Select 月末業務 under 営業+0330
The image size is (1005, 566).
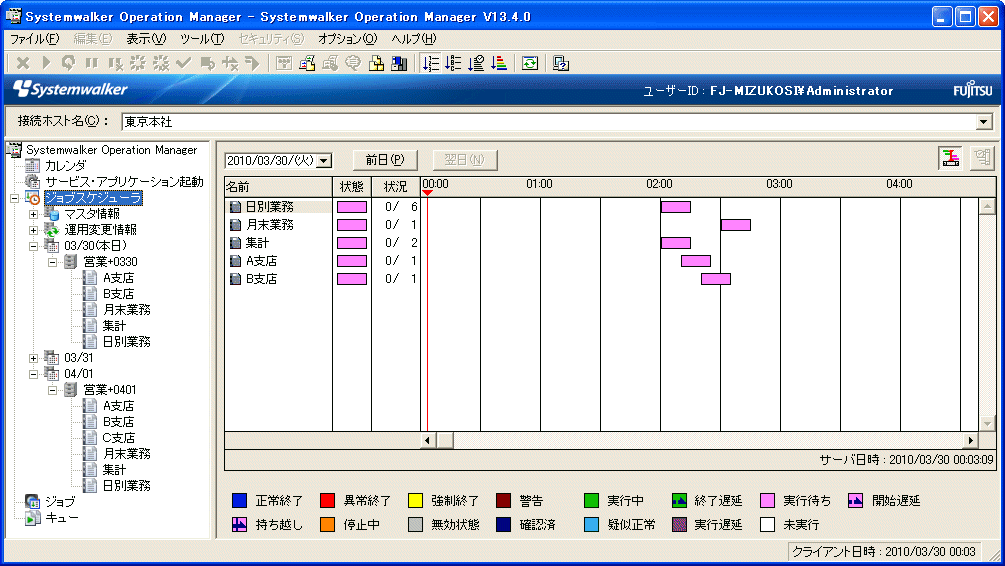(126, 310)
